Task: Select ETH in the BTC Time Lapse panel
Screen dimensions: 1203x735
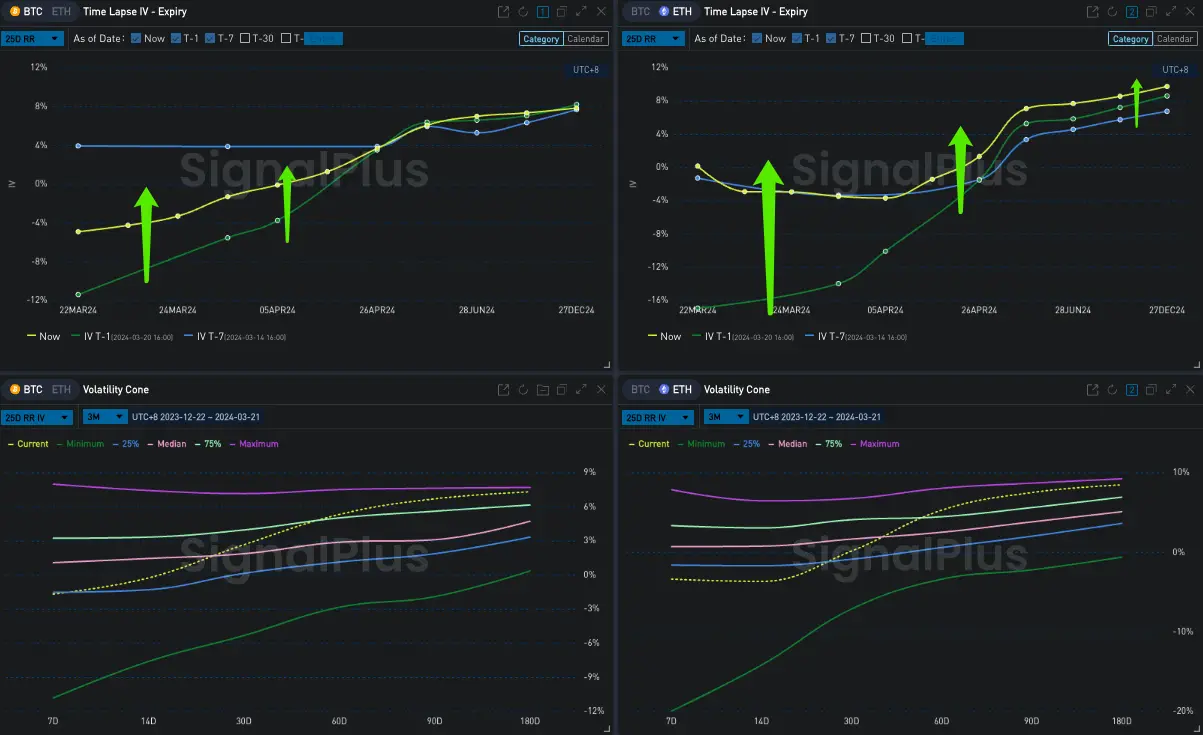Action: pos(61,12)
